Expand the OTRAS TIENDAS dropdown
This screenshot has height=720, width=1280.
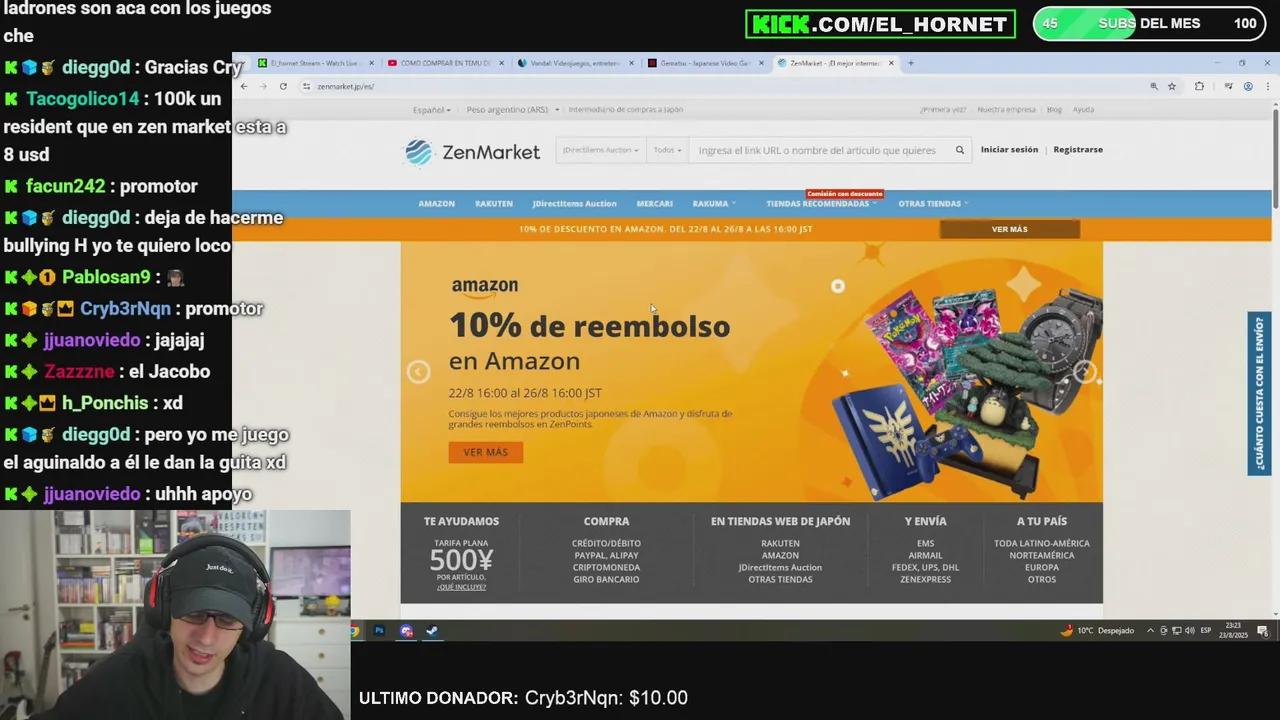pyautogui.click(x=933, y=204)
